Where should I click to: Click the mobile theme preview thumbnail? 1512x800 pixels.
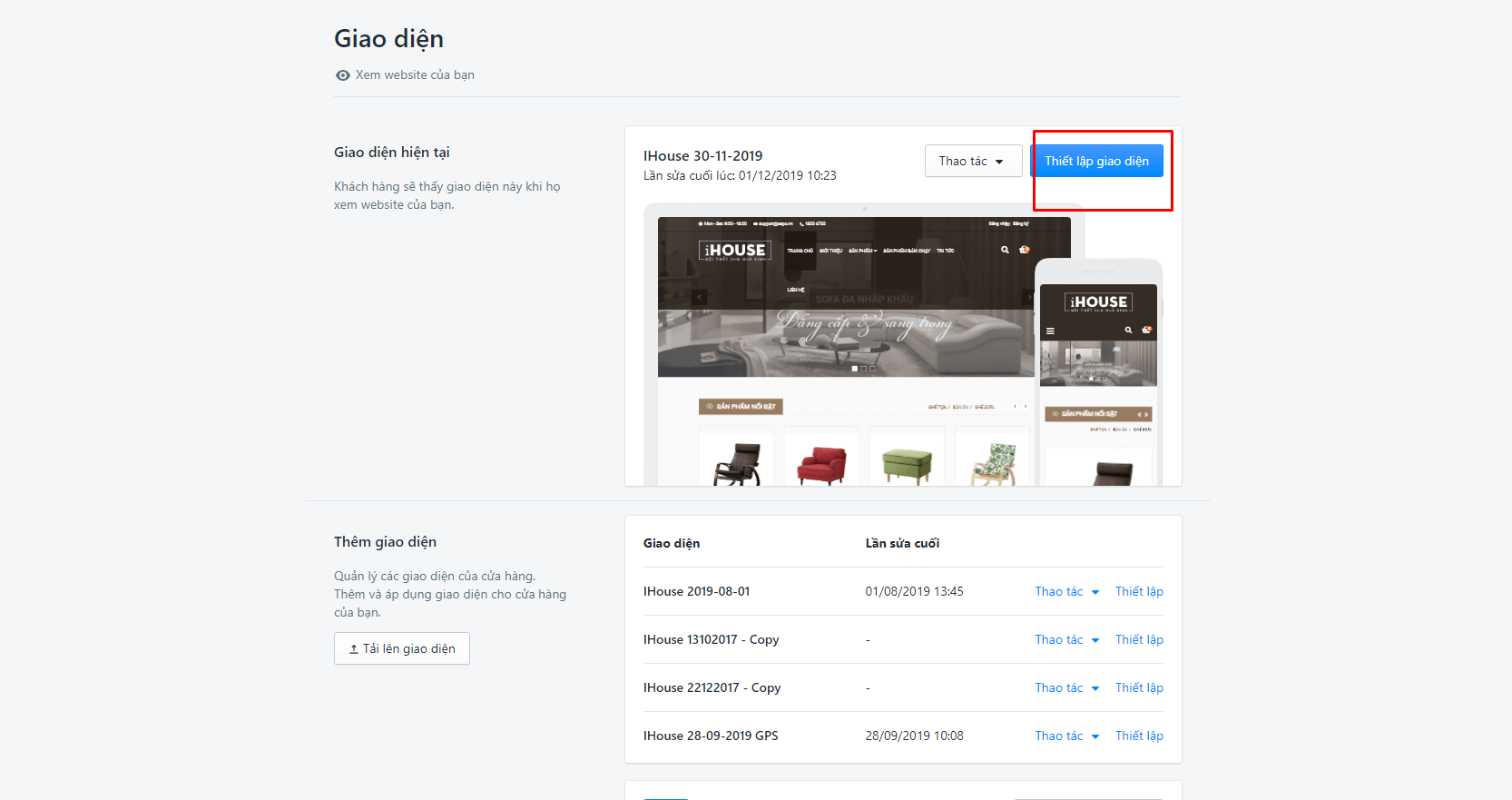(x=1098, y=372)
